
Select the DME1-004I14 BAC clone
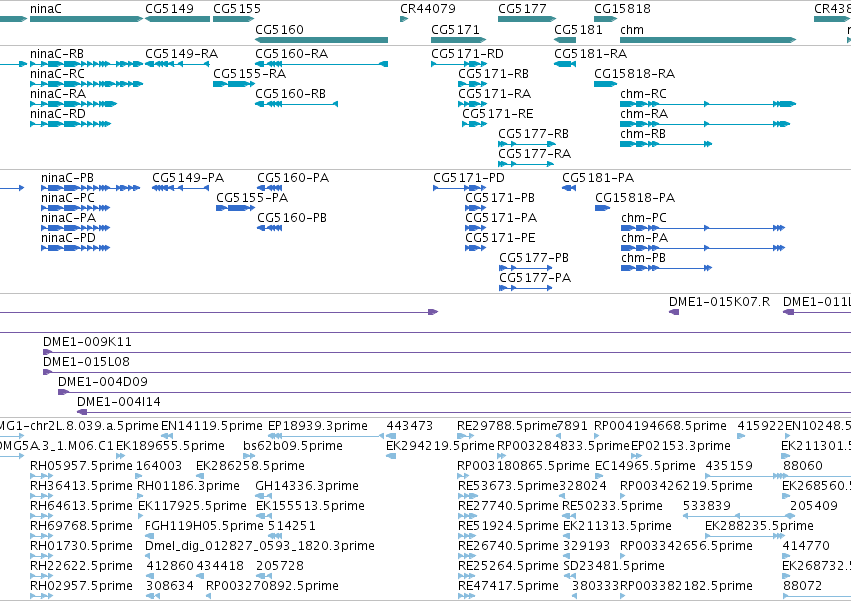(464, 412)
